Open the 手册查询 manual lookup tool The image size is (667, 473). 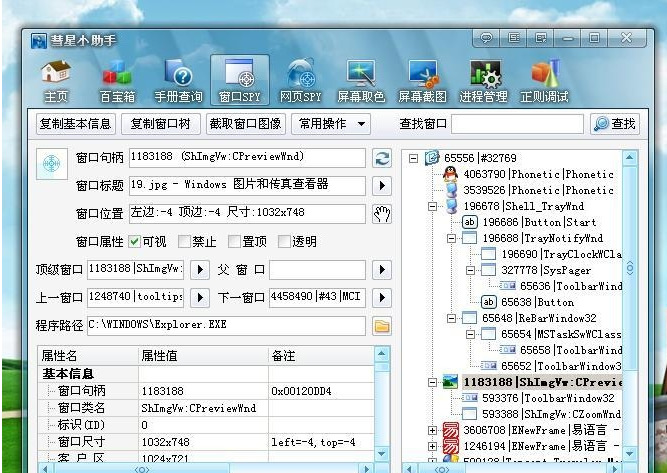click(x=178, y=81)
